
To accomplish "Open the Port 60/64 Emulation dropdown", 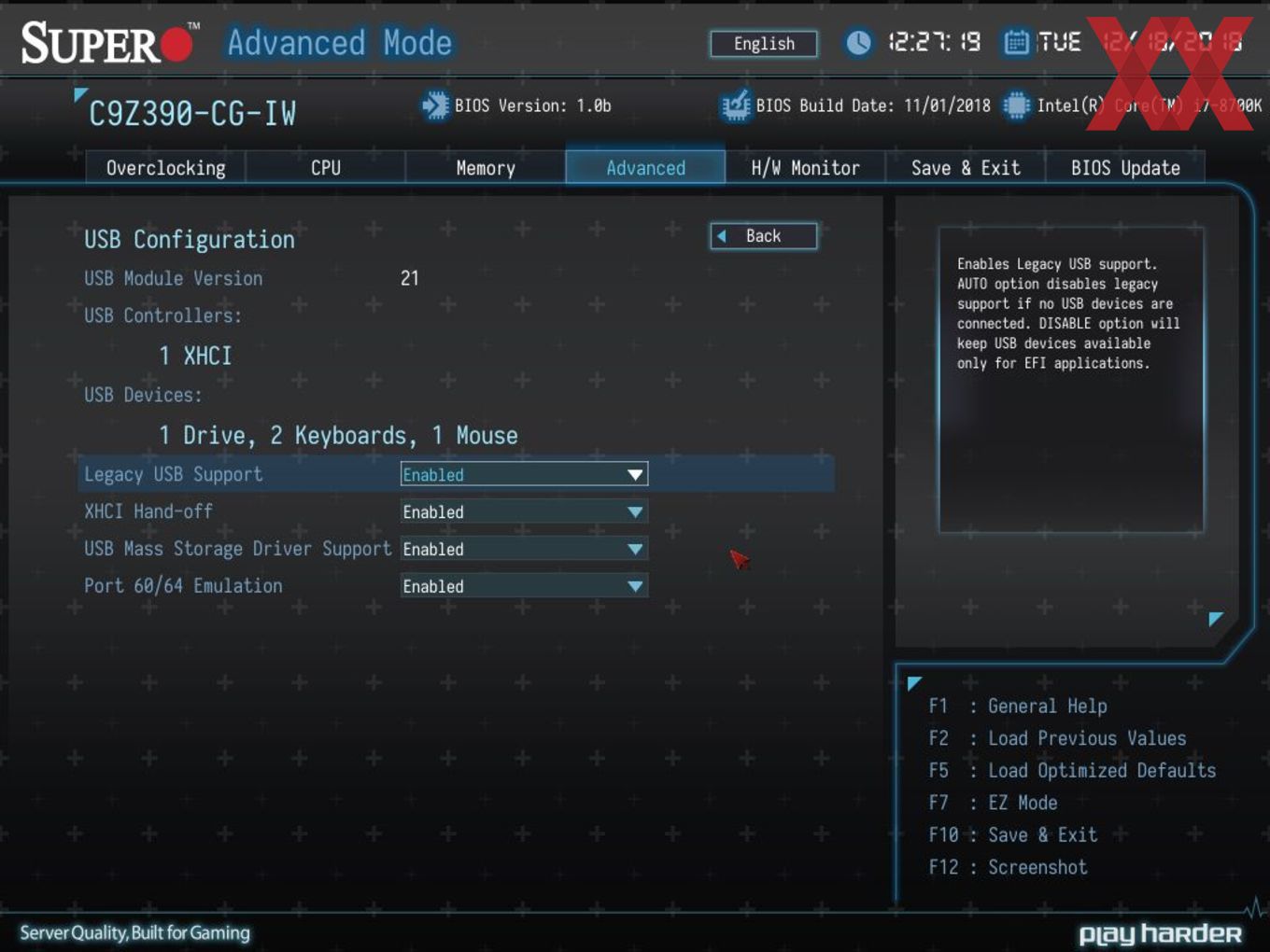I will [524, 586].
